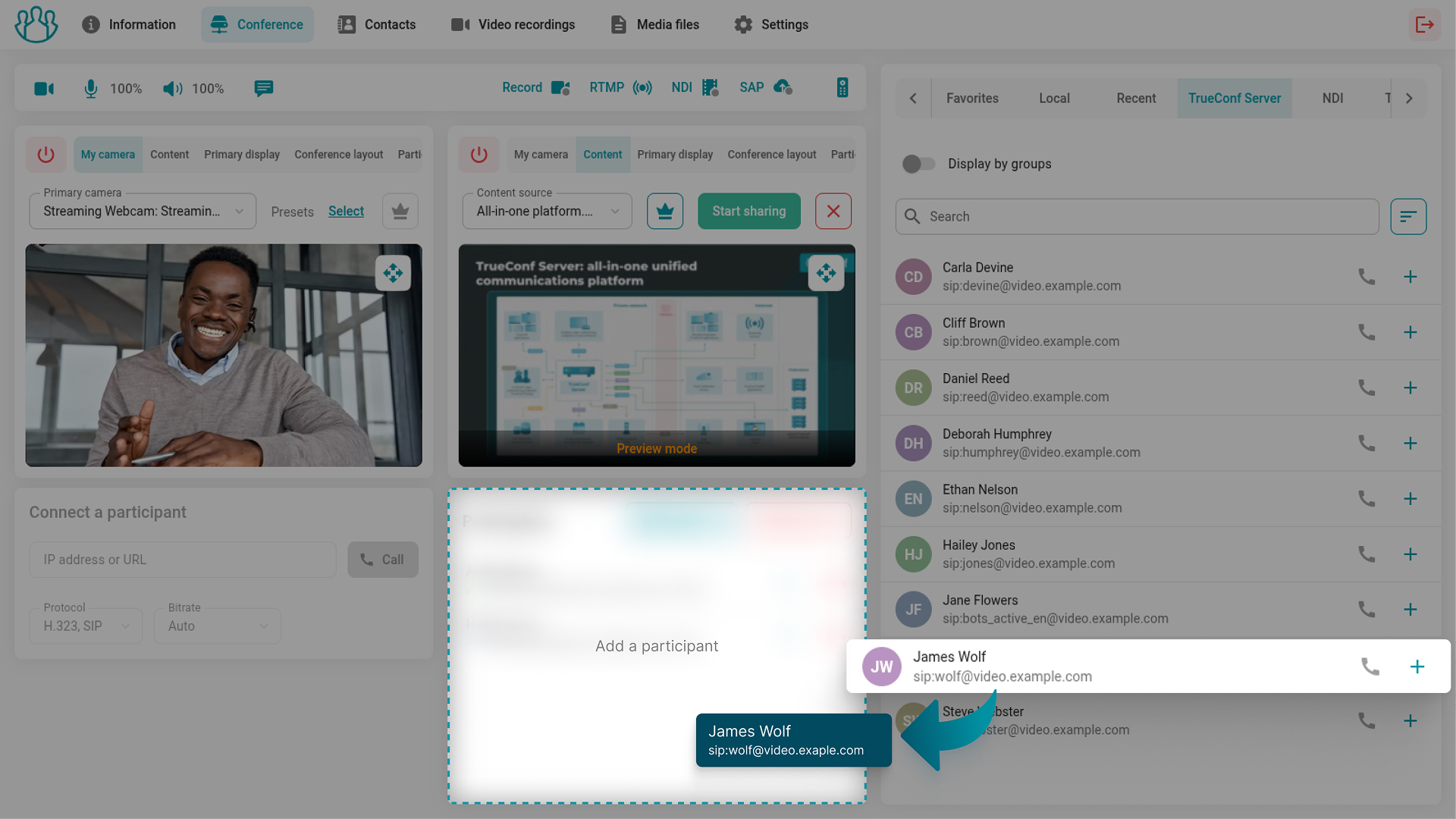Call James Wolf via phone icon
Screen dimensions: 1456x819
coord(1370,667)
